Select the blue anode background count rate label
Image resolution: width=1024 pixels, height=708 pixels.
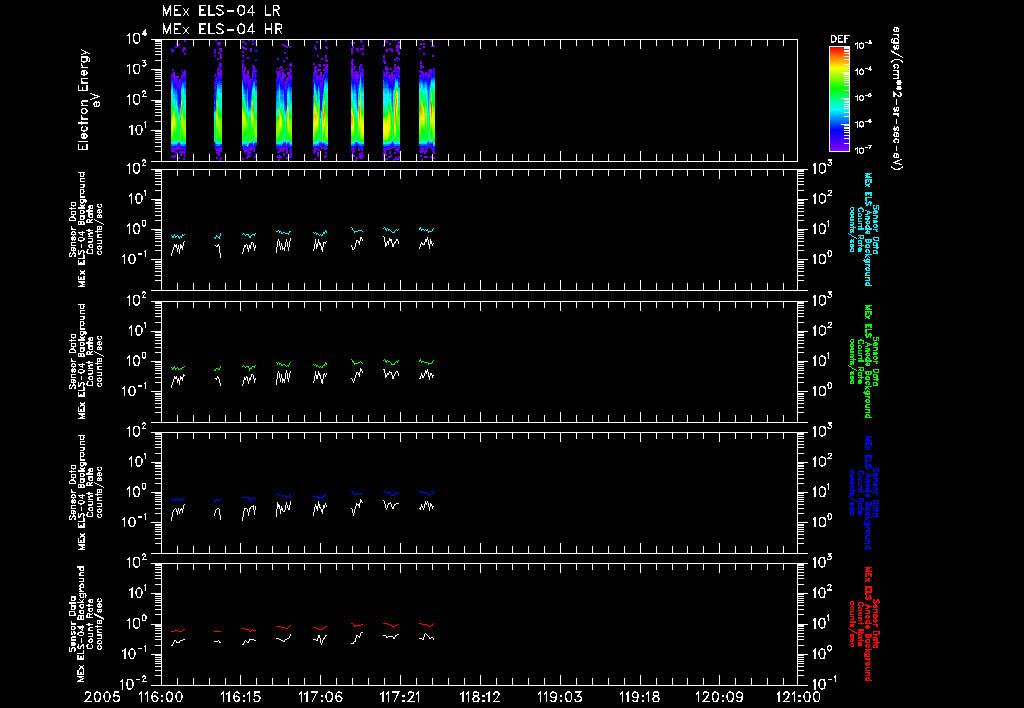click(863, 492)
